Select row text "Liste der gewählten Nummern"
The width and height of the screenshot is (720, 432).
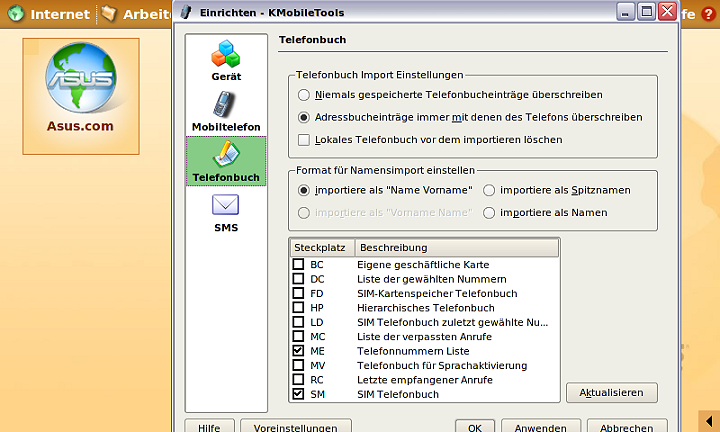[x=432, y=279]
